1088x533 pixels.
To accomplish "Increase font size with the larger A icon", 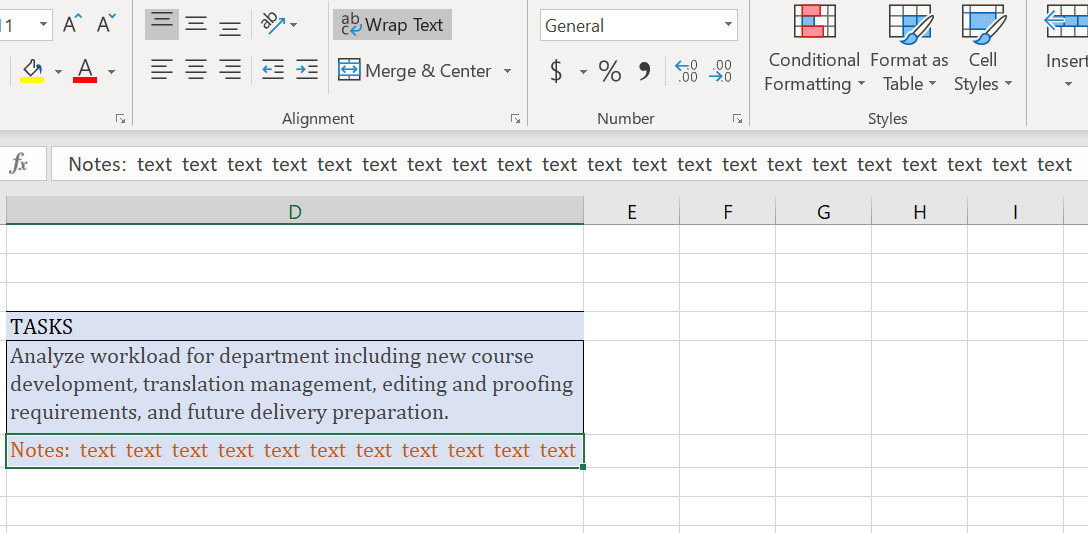I will tap(70, 25).
